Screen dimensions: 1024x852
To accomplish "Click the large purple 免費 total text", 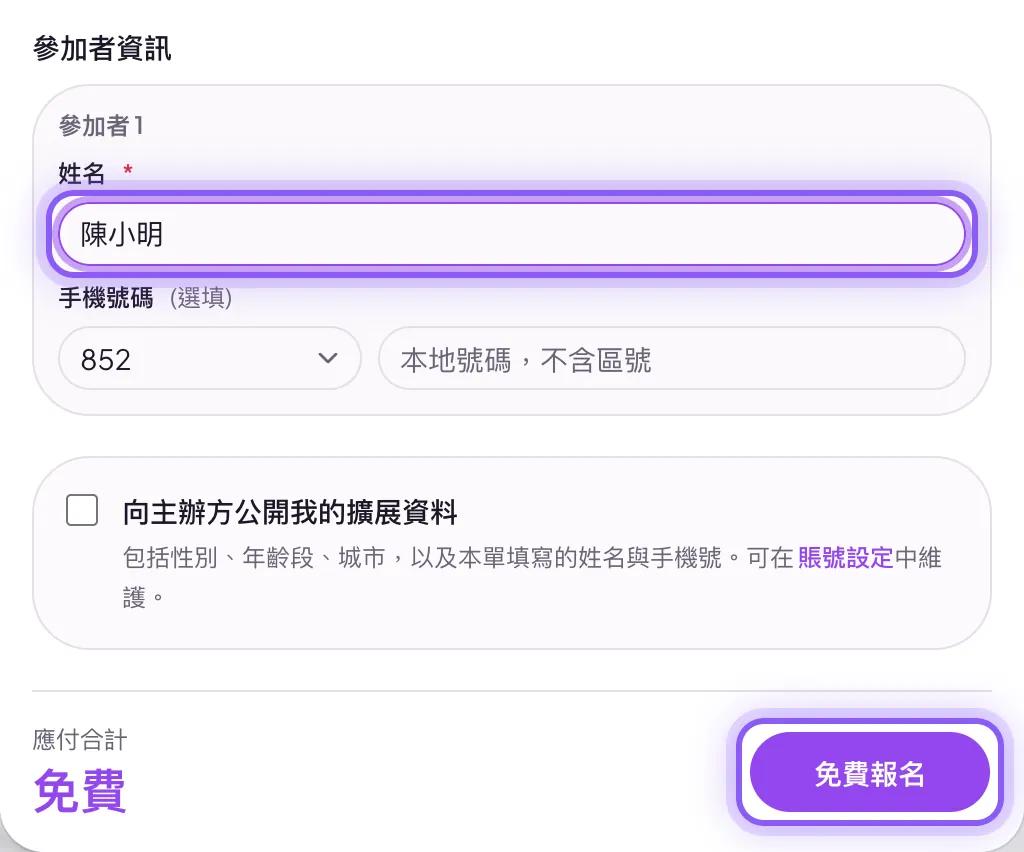I will (79, 791).
